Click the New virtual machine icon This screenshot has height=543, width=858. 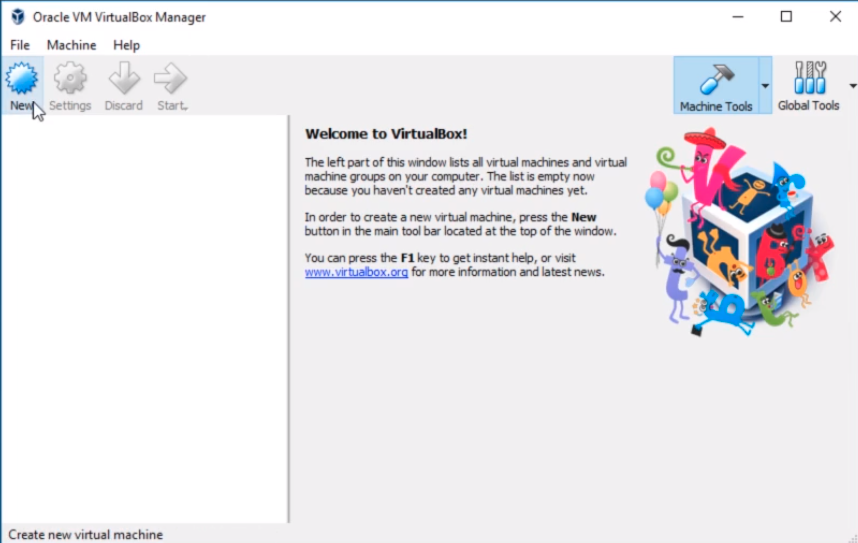[21, 79]
